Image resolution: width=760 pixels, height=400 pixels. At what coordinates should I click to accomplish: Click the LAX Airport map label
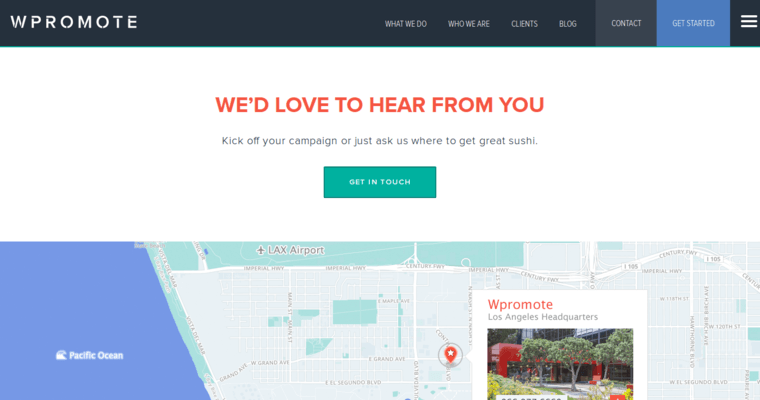coord(296,250)
